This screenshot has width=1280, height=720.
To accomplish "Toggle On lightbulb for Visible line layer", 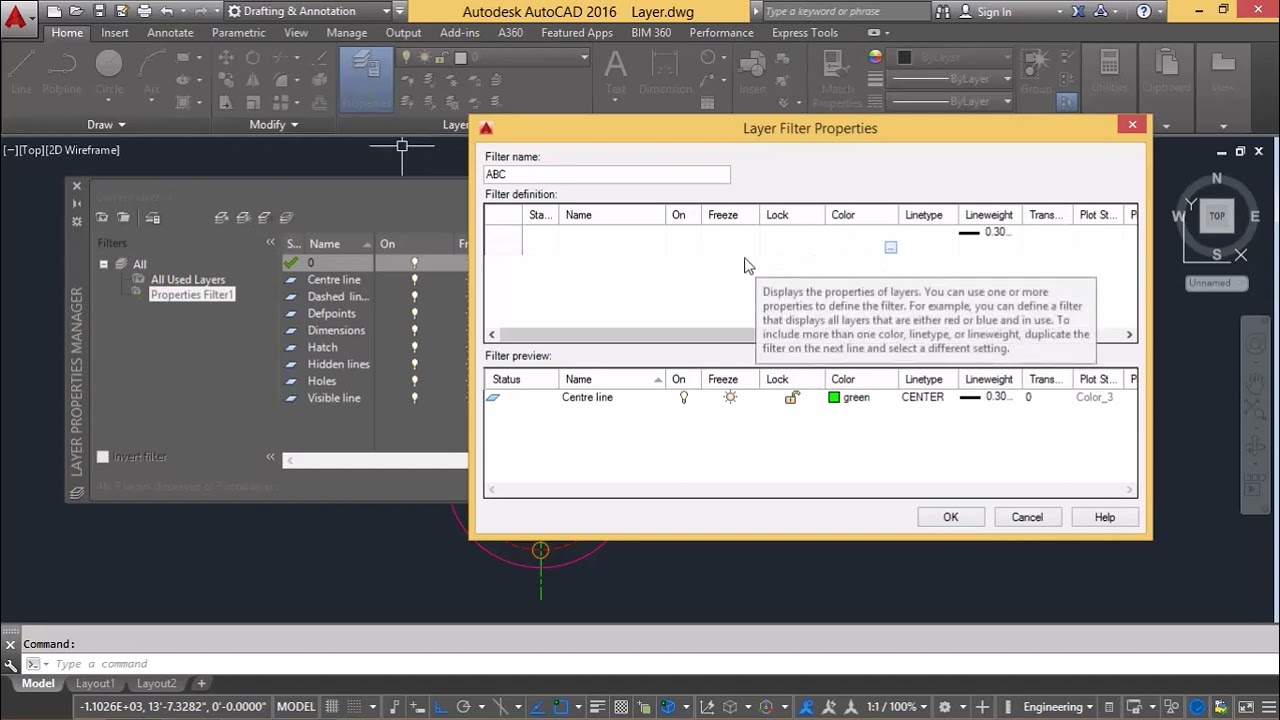I will [x=415, y=398].
